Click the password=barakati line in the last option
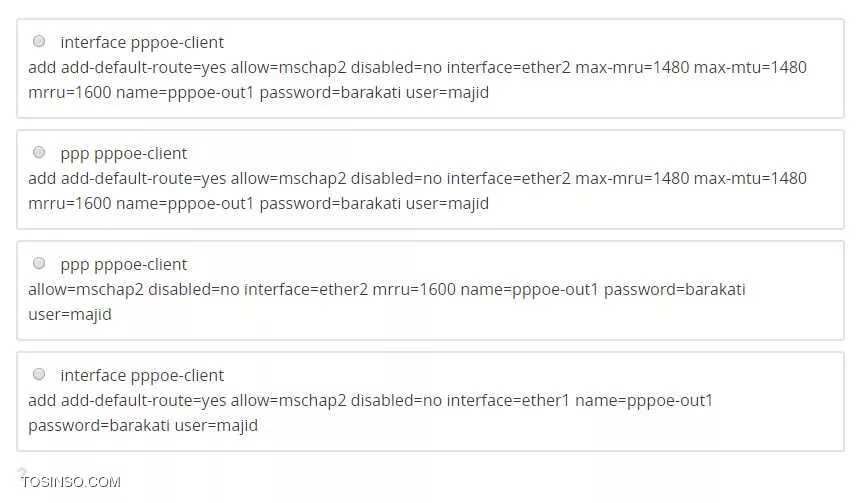This screenshot has width=861, height=503. [143, 426]
